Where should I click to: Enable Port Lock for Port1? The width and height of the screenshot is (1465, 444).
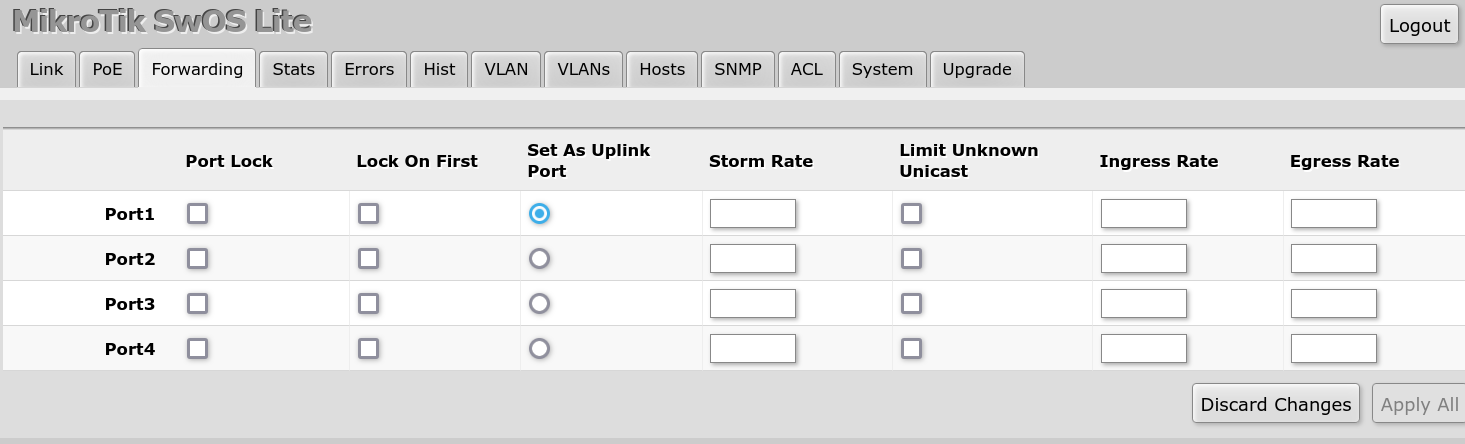[198, 213]
